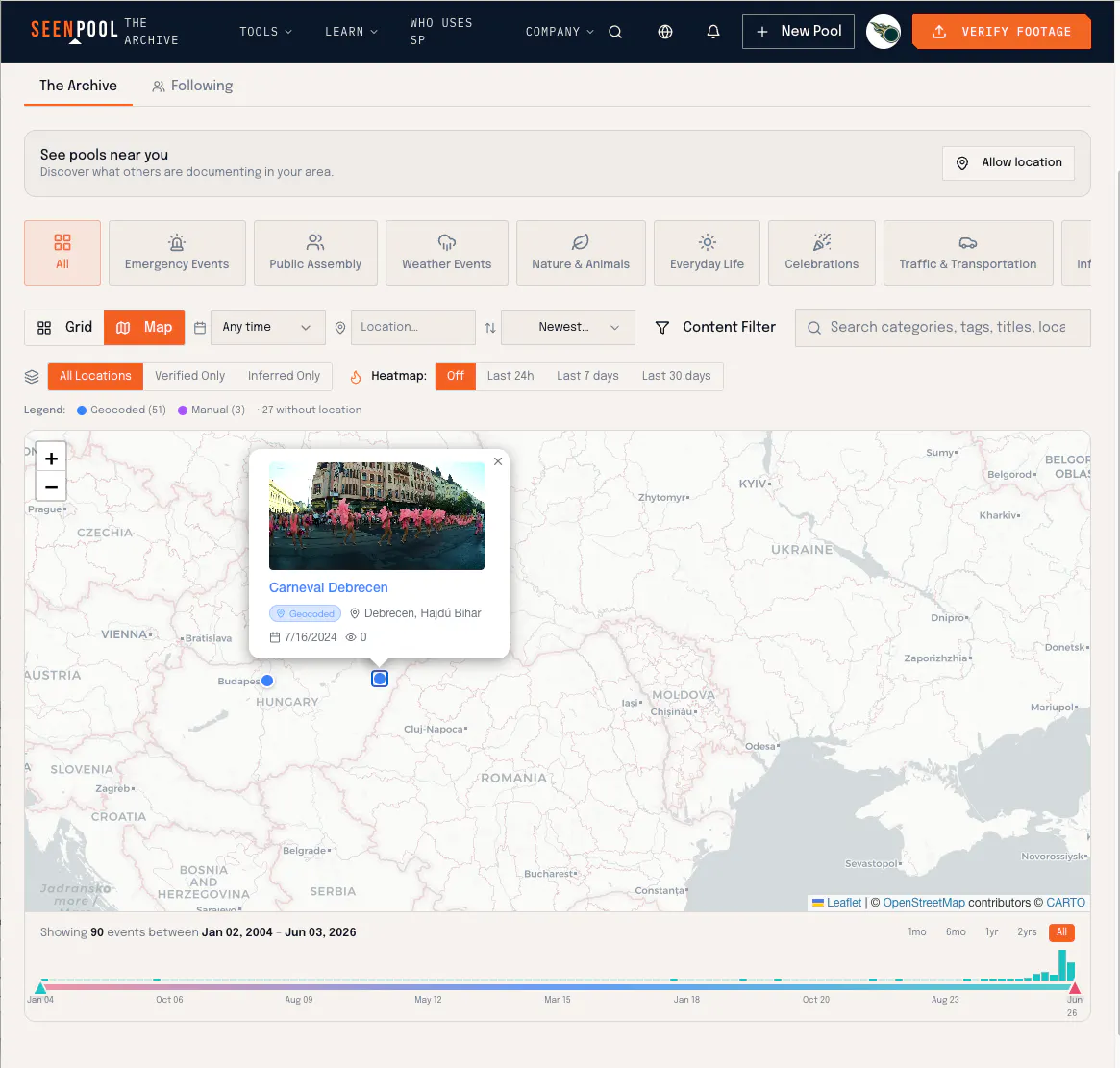Select the Weather Events category
This screenshot has width=1120, height=1068.
pyautogui.click(x=446, y=253)
